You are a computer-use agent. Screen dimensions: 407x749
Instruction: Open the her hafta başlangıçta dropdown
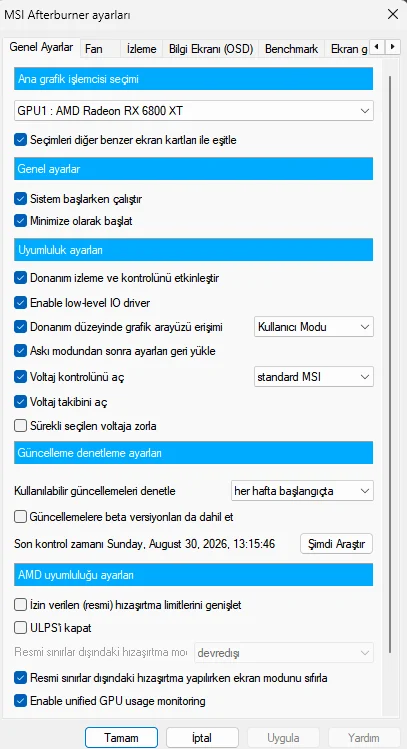pos(302,491)
